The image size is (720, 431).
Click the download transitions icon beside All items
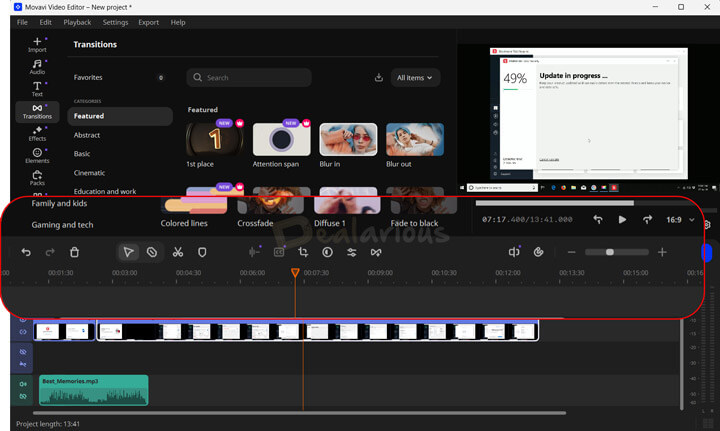379,77
